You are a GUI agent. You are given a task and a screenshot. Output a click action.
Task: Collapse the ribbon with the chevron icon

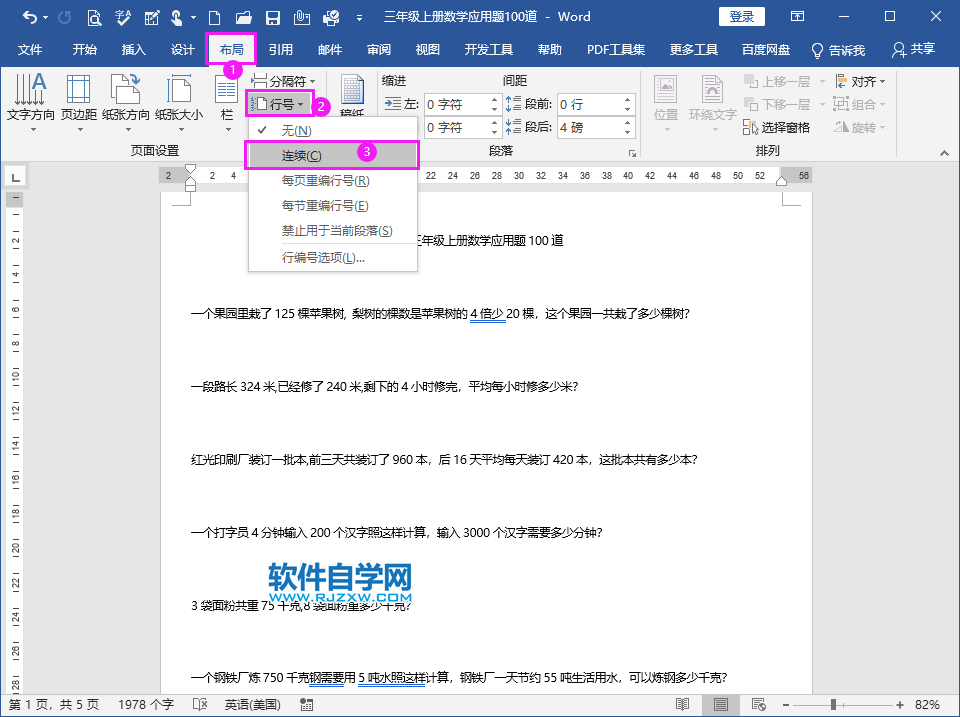click(943, 153)
